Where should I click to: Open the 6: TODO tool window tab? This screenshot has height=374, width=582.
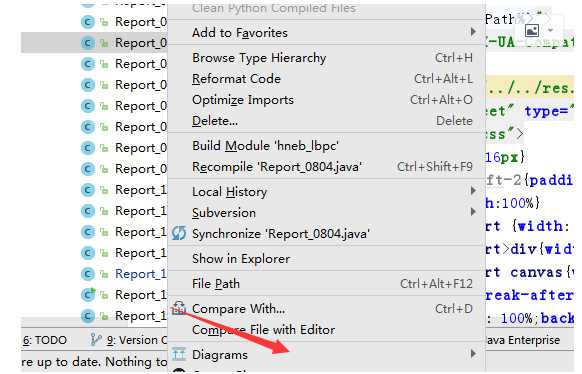(x=45, y=340)
